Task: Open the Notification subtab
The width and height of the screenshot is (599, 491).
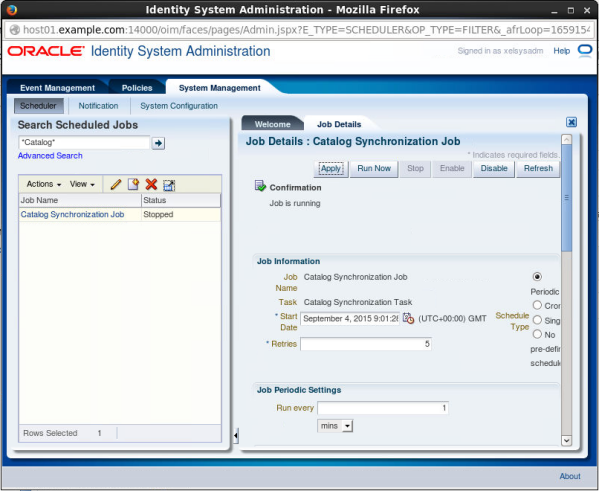Action: (x=98, y=106)
